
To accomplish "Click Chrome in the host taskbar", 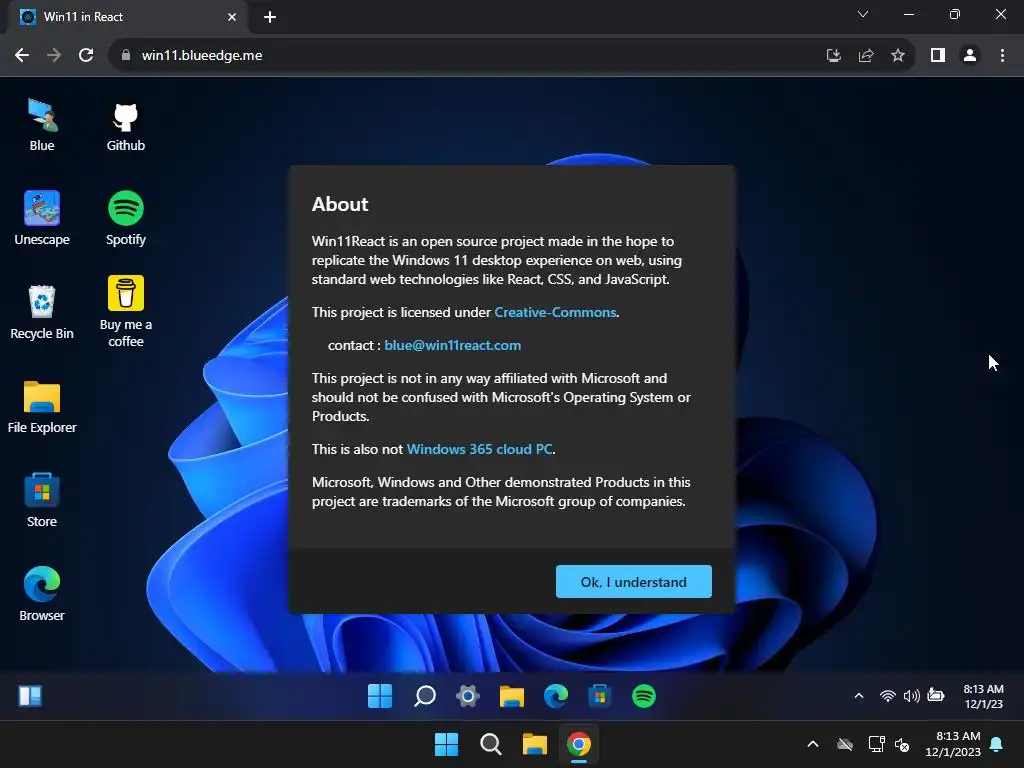I will (x=579, y=744).
